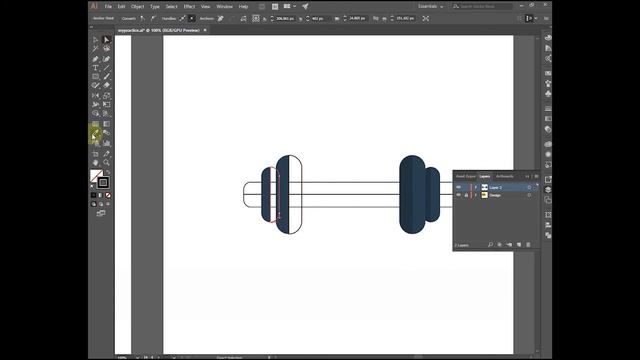Select the Column Graph tool

(x=107, y=143)
